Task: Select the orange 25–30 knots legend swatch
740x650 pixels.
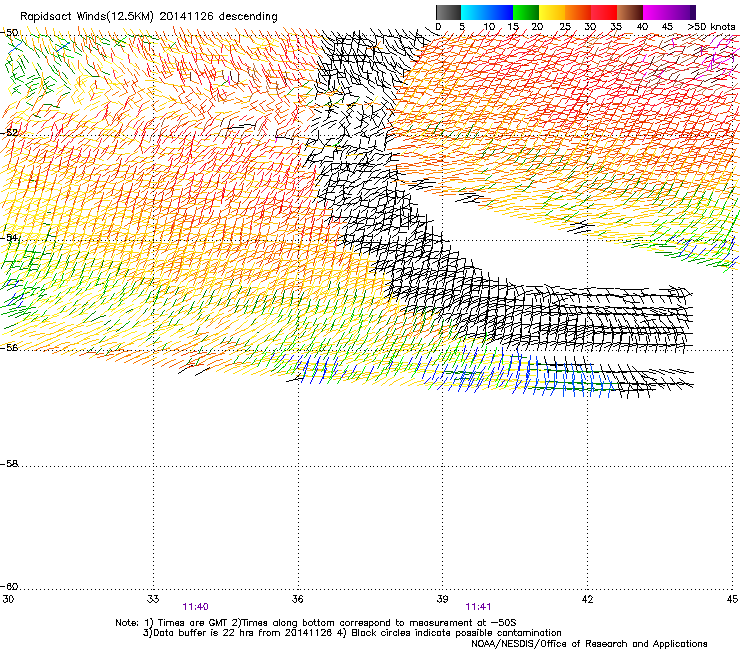Action: pos(578,12)
